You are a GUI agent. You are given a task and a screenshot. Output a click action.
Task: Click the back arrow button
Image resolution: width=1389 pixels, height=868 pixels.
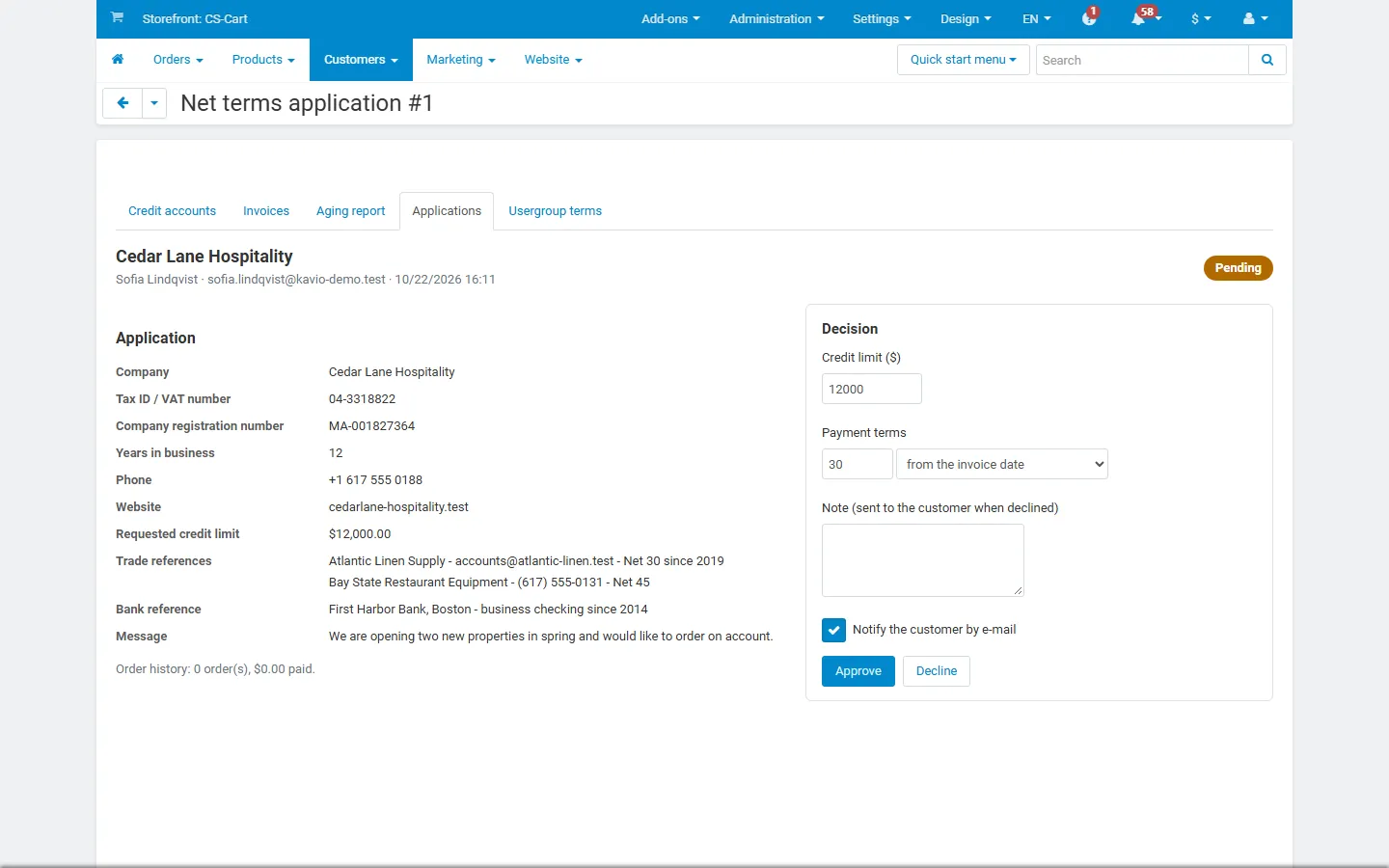tap(123, 103)
